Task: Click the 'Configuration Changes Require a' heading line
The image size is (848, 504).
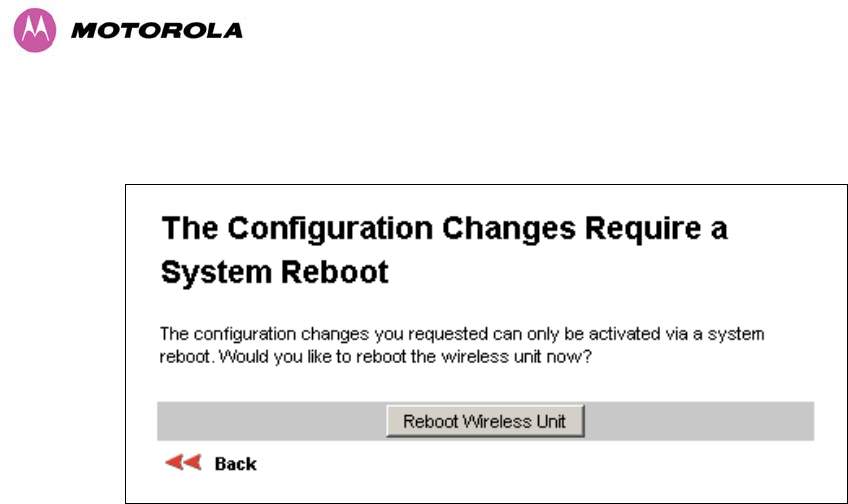Action: (444, 229)
